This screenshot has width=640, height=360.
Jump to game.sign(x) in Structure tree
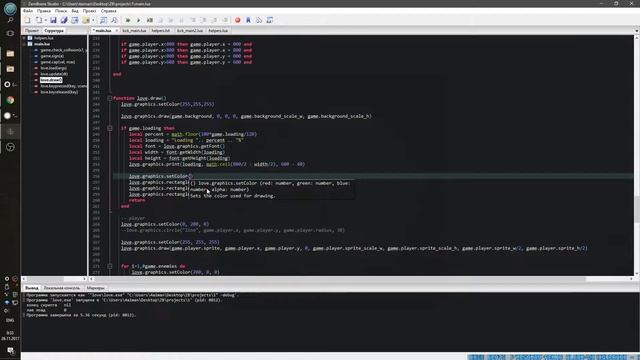click(52, 56)
